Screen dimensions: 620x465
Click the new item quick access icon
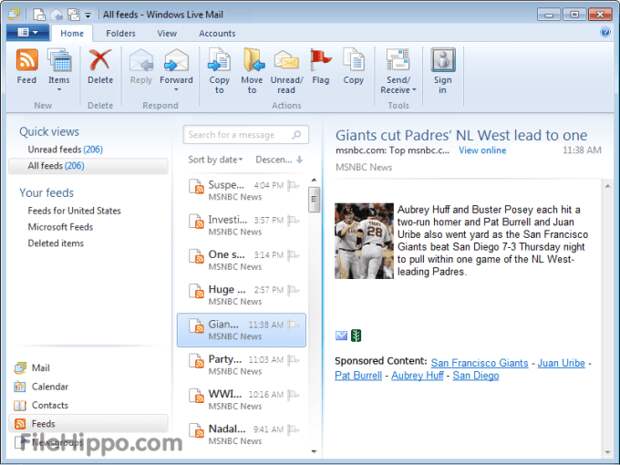(39, 15)
